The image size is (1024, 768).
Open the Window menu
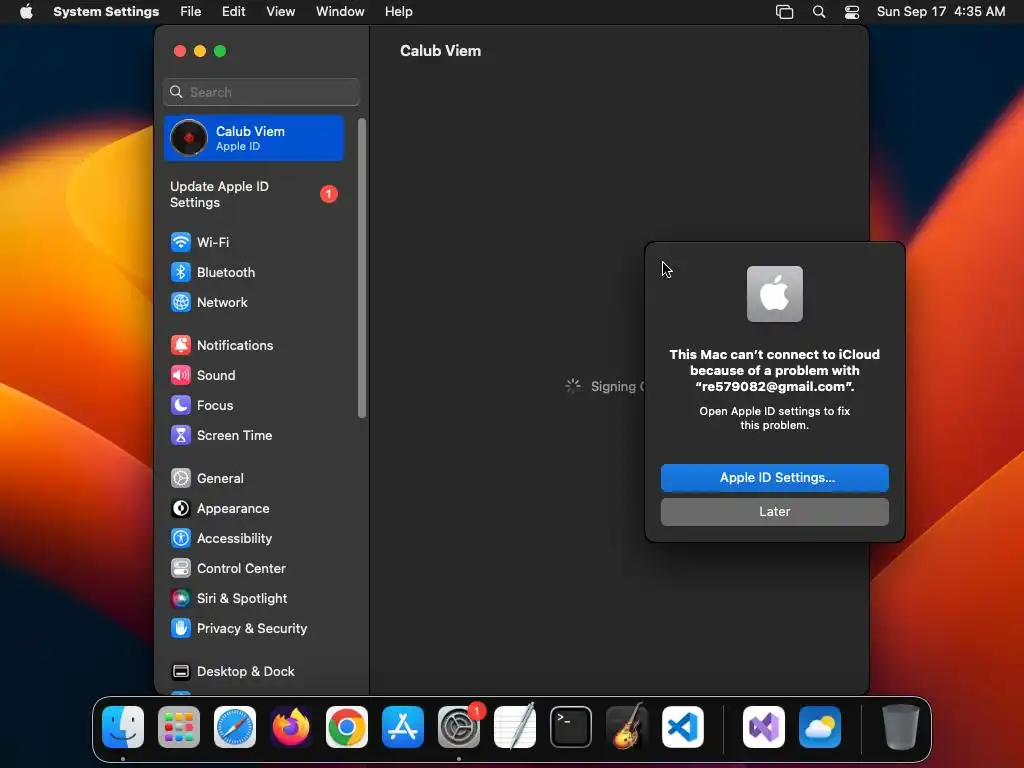tap(340, 12)
